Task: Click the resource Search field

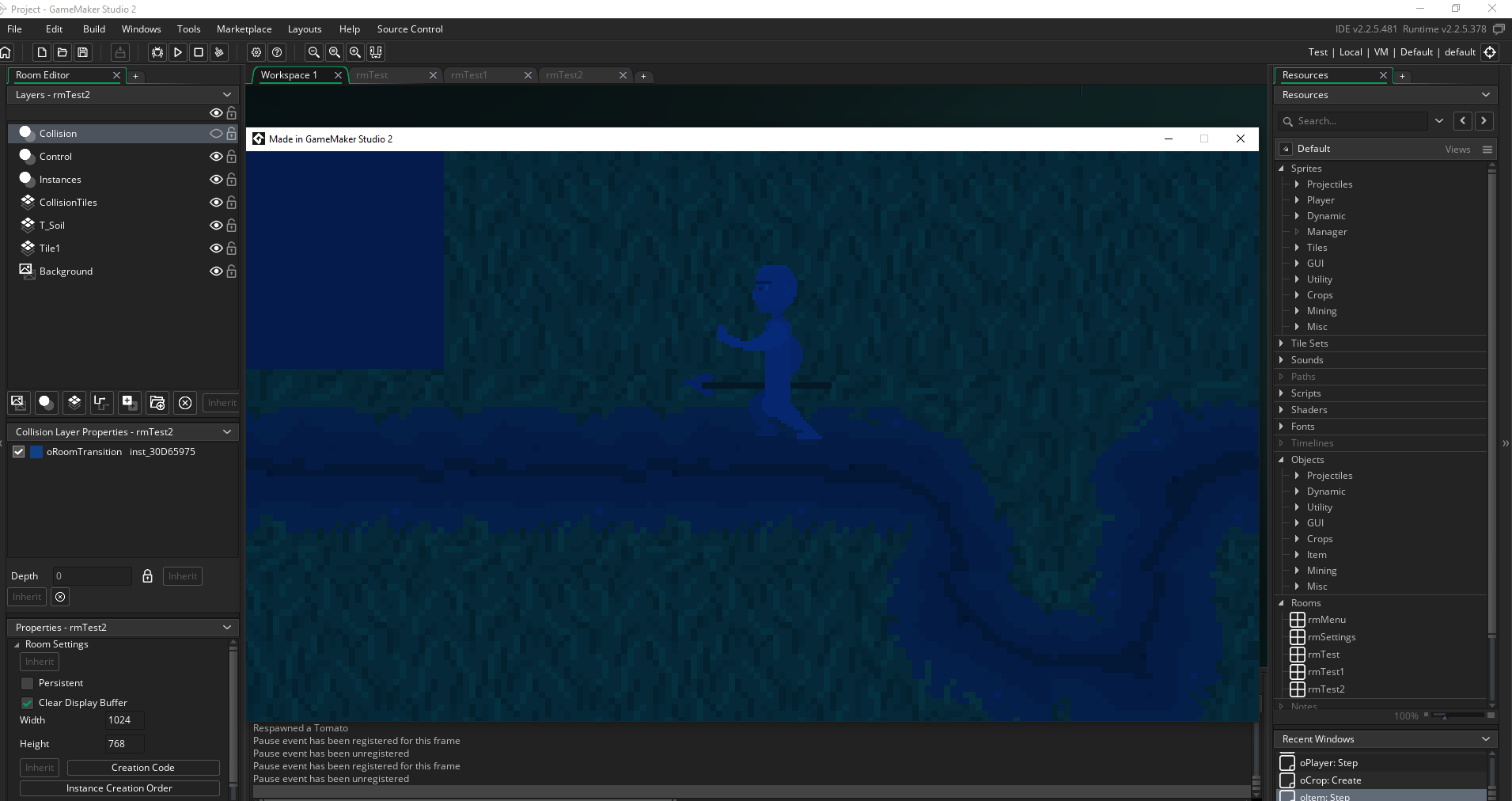Action: click(1359, 121)
